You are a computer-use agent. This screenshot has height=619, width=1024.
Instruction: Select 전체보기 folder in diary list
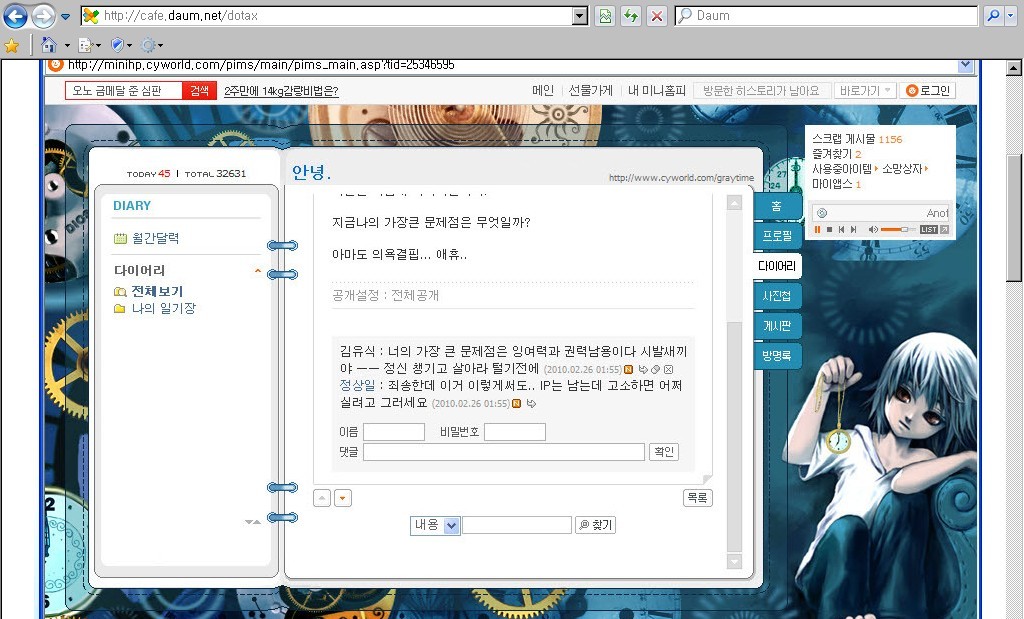click(x=157, y=291)
